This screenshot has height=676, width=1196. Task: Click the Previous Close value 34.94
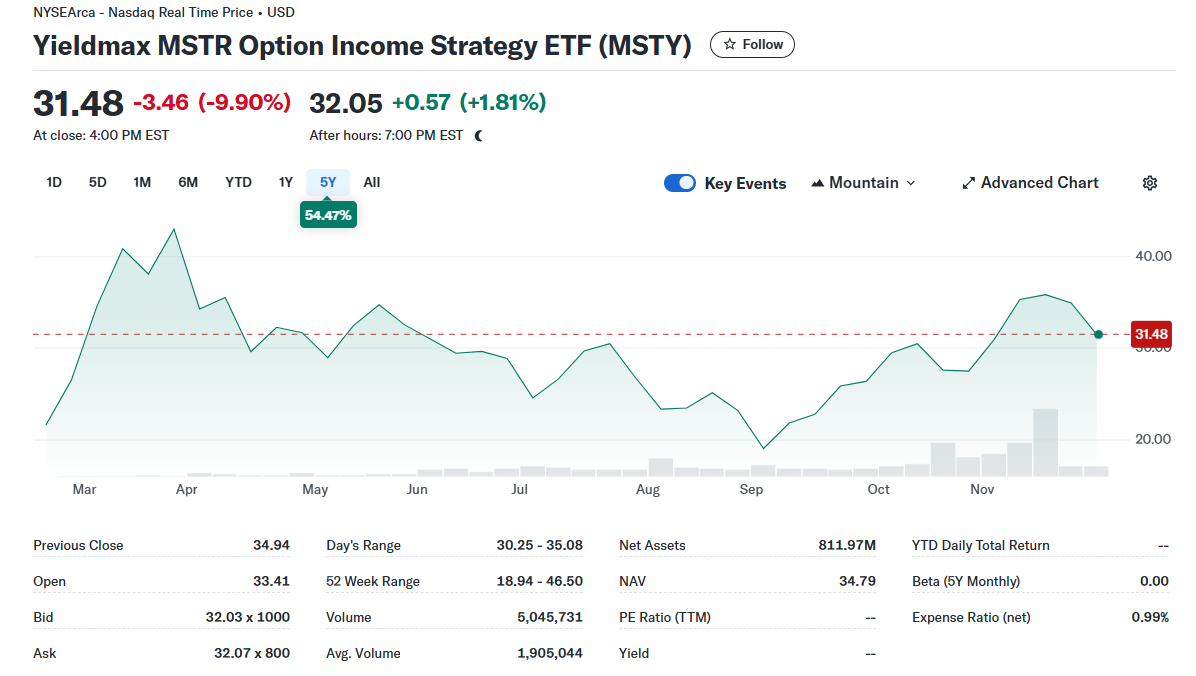272,546
